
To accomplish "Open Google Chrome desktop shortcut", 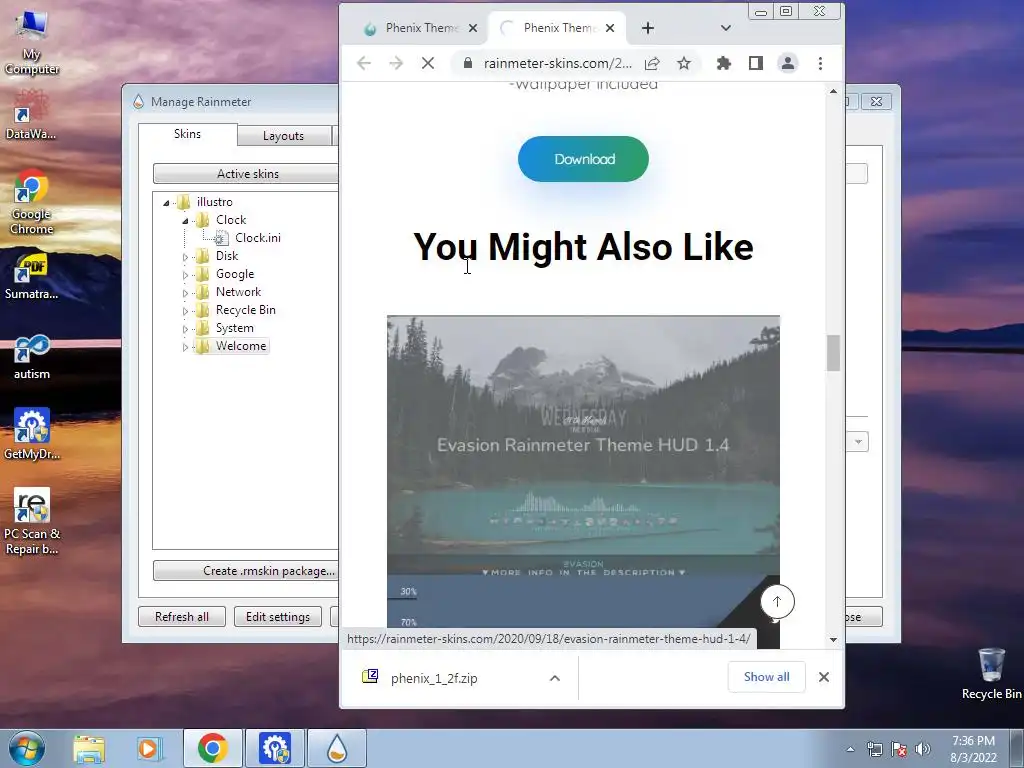I will (x=31, y=202).
